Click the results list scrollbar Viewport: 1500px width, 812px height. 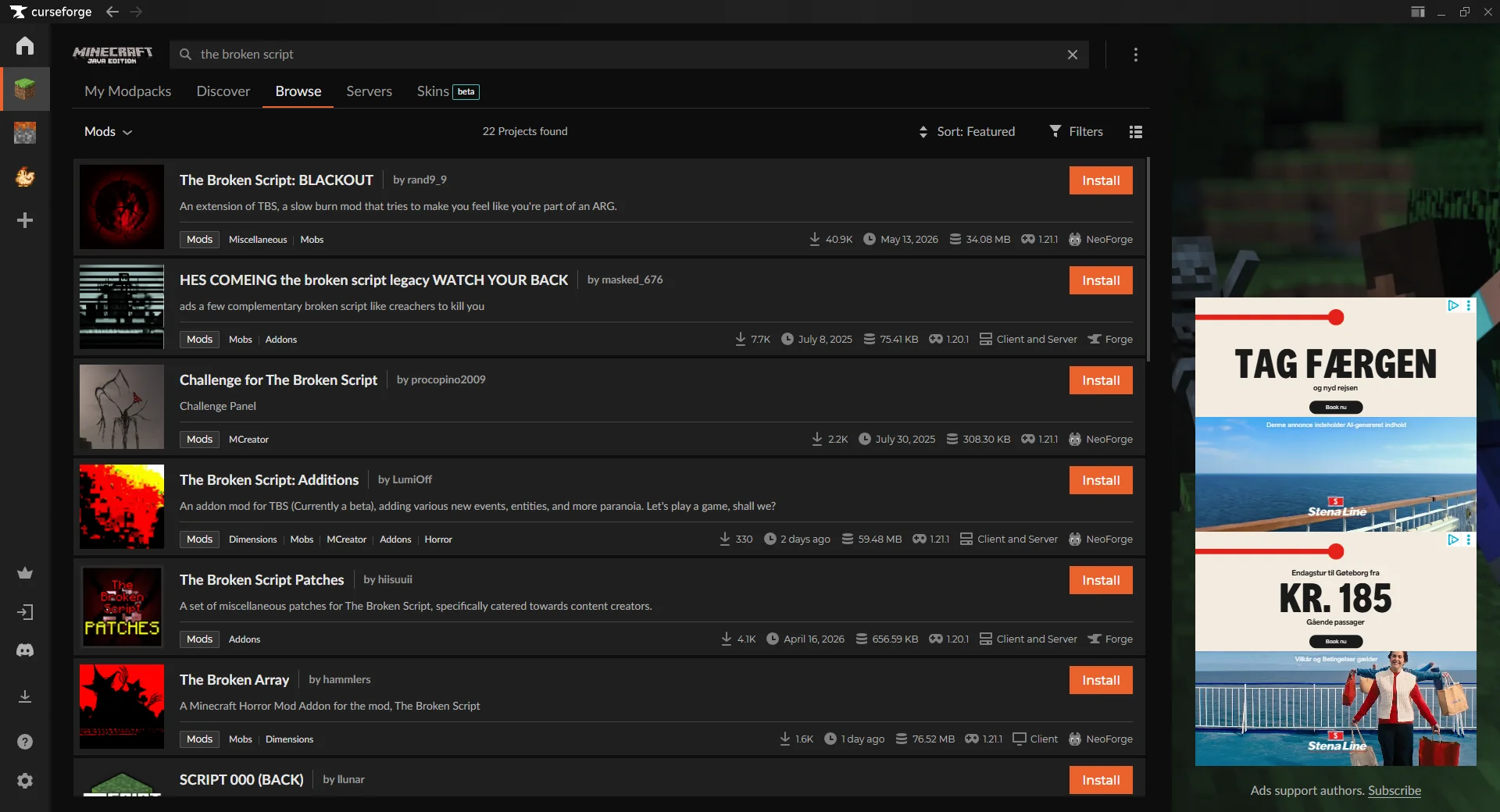[x=1148, y=259]
